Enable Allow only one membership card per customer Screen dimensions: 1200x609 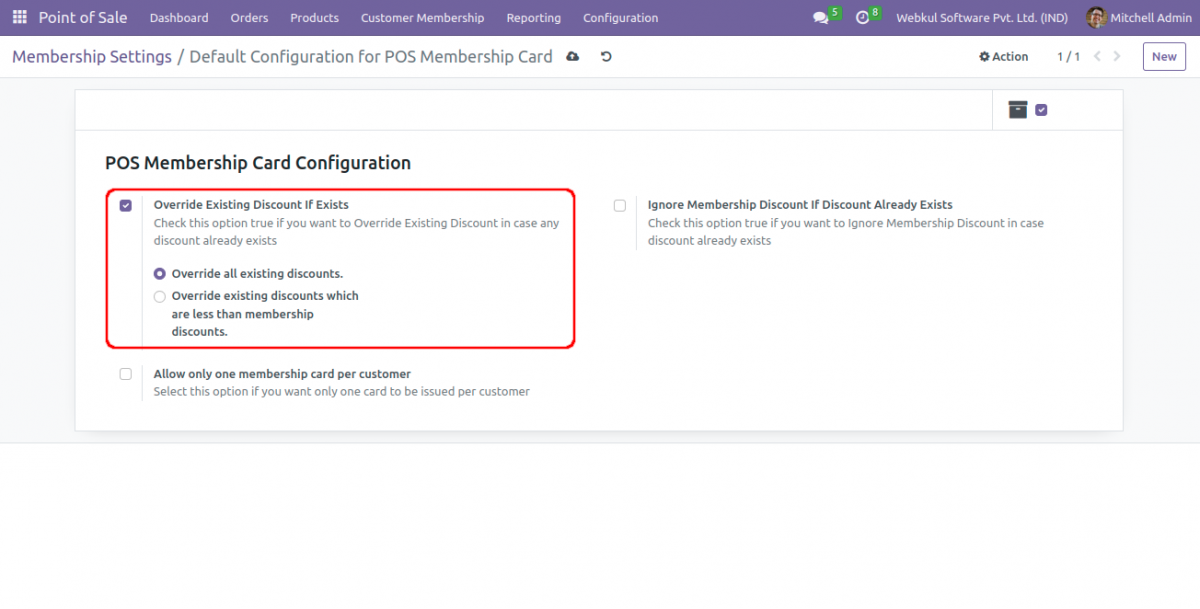(x=125, y=373)
